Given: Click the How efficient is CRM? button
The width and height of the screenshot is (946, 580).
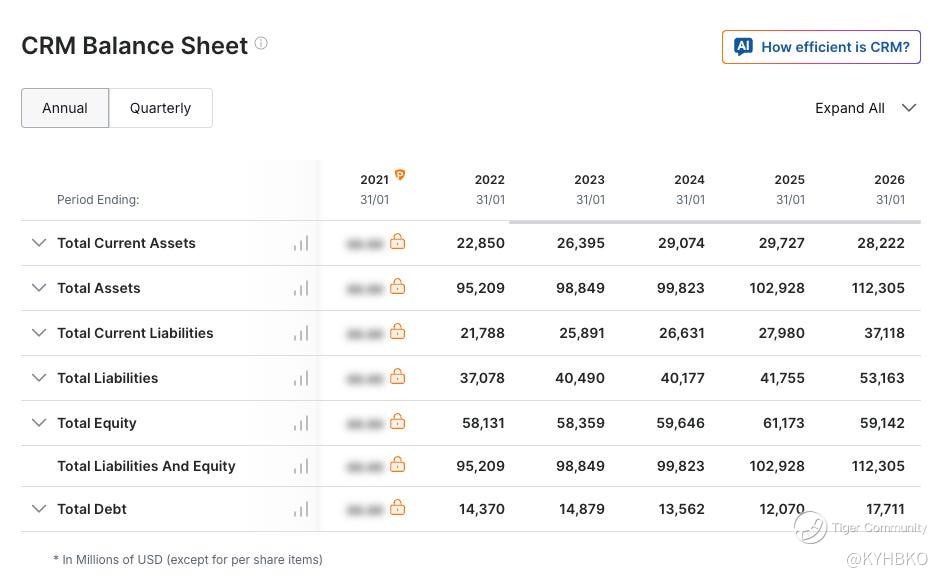Looking at the screenshot, I should 821,47.
